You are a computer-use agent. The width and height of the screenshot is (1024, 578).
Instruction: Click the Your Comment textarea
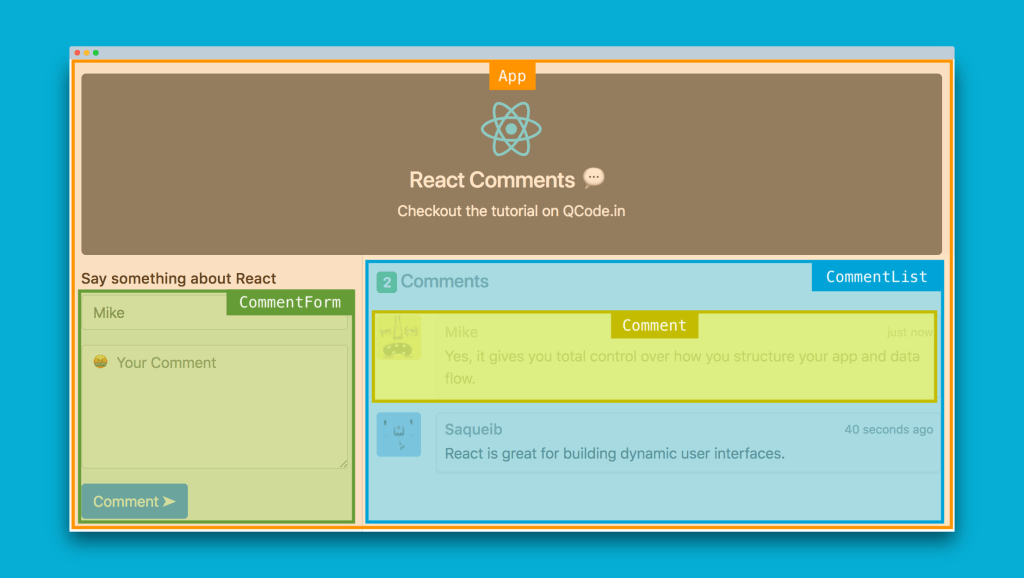point(215,410)
